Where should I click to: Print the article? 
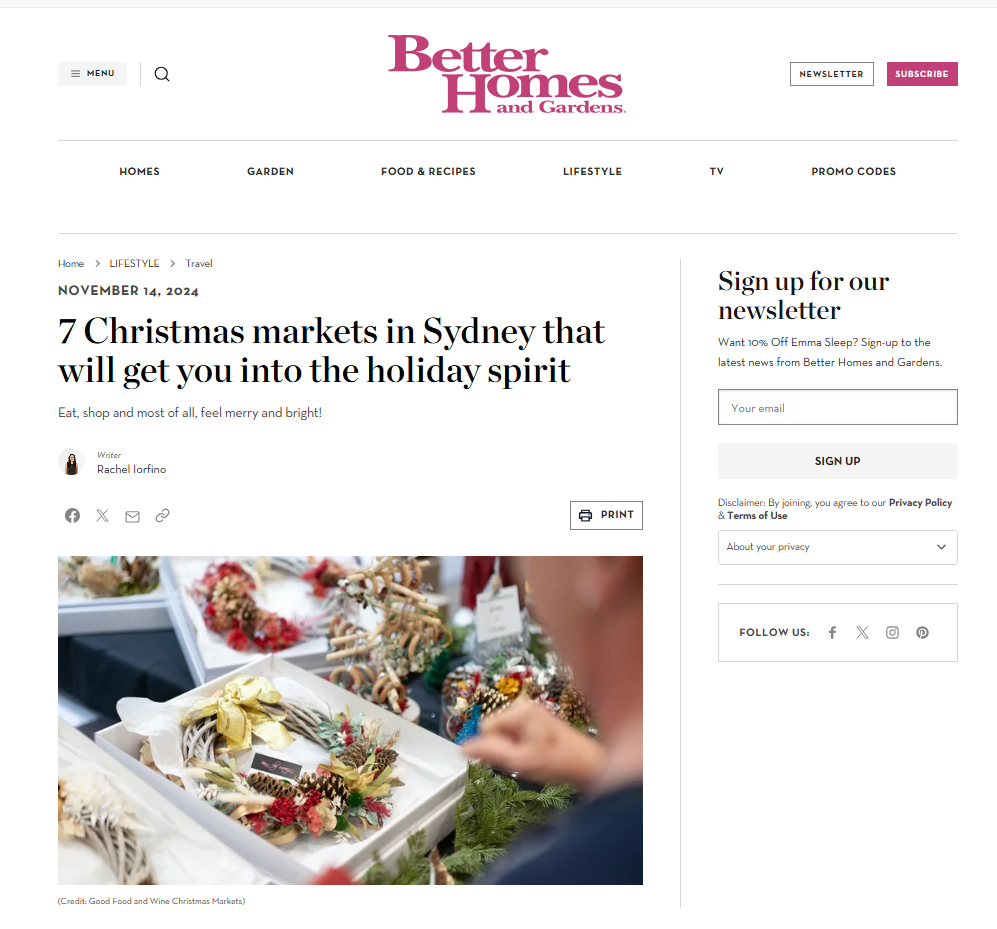click(606, 515)
